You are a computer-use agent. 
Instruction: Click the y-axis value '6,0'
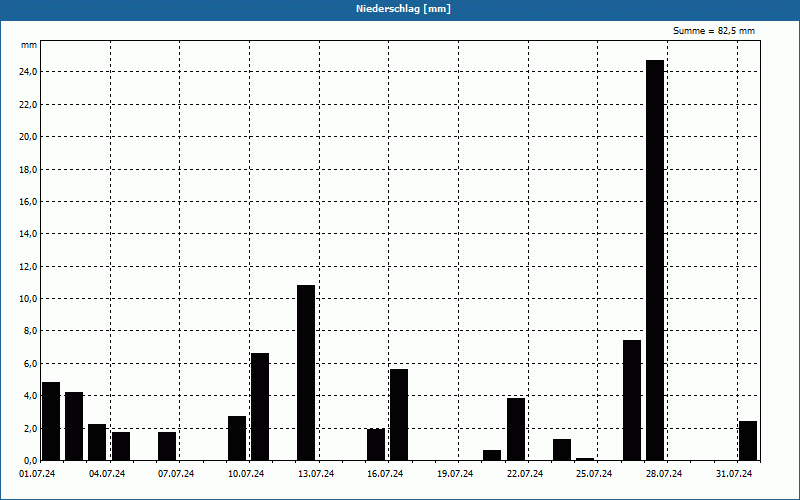point(30,363)
